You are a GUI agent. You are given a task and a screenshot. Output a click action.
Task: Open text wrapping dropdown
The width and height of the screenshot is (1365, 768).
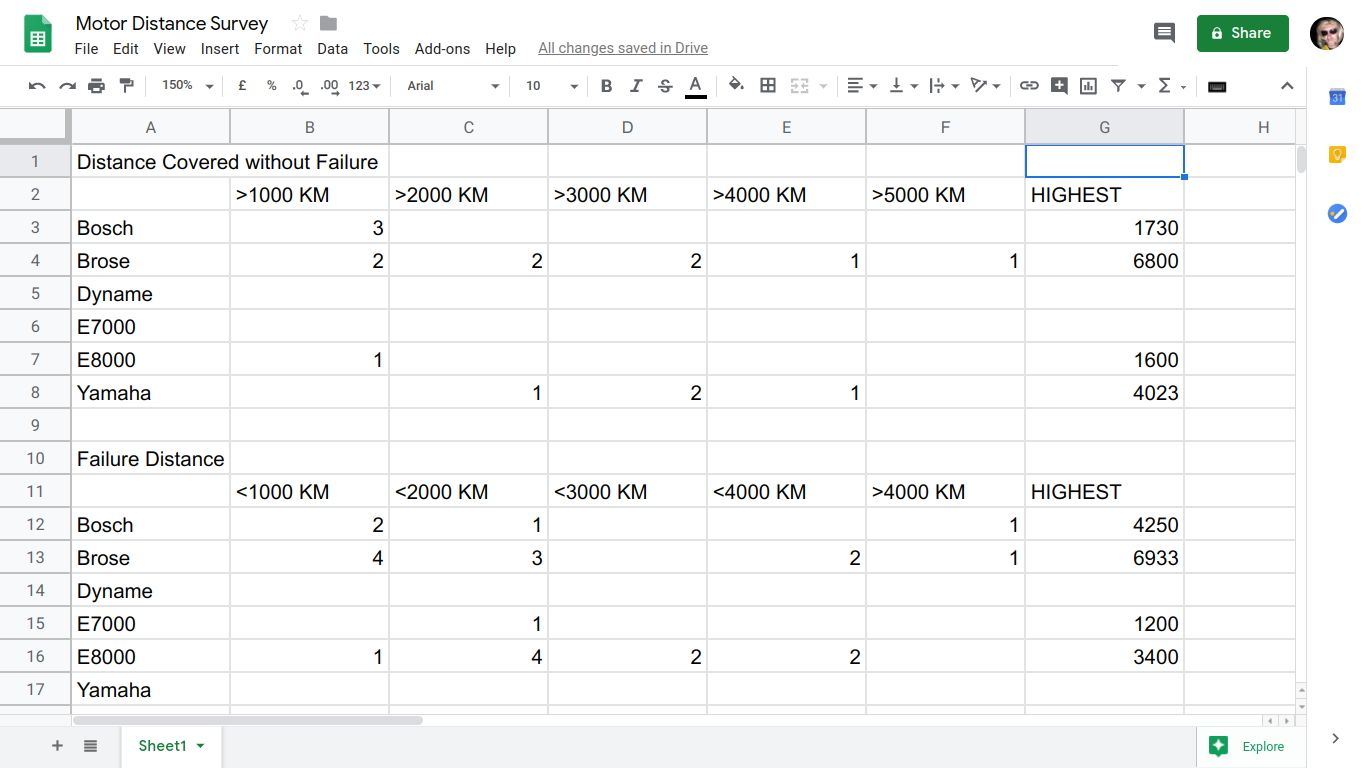click(x=944, y=86)
